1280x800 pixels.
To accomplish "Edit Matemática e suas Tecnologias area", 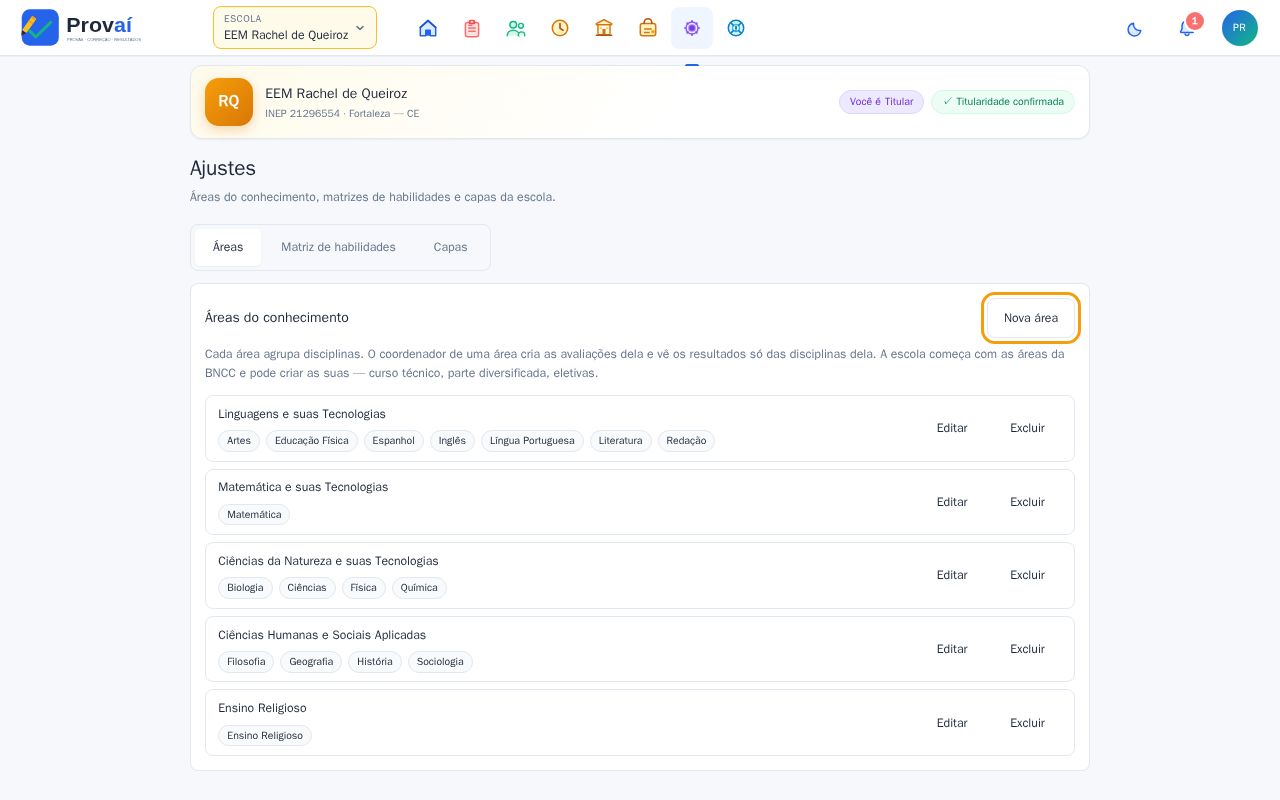I will click(x=952, y=502).
